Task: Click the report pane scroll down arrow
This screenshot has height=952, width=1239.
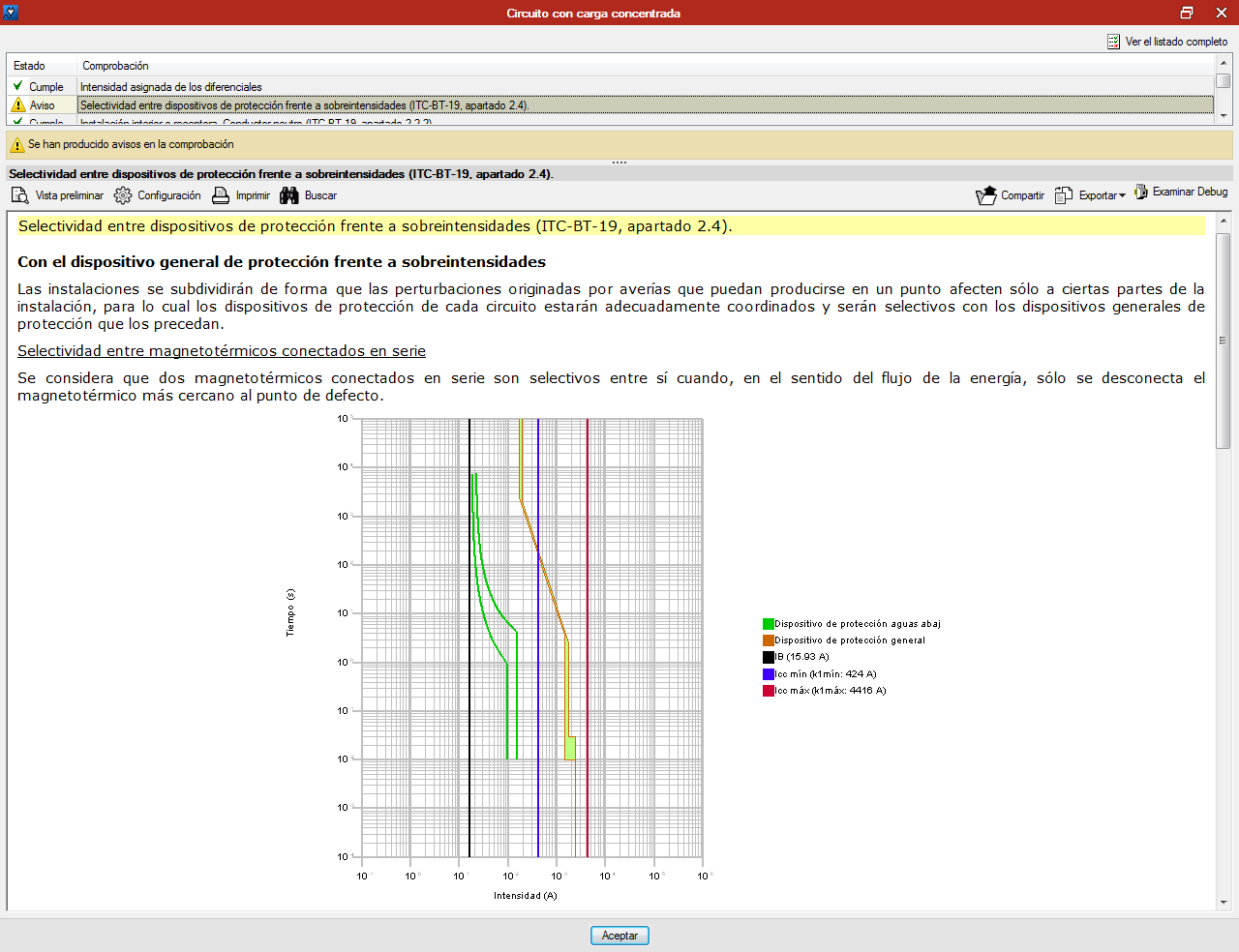Action: pyautogui.click(x=1224, y=902)
